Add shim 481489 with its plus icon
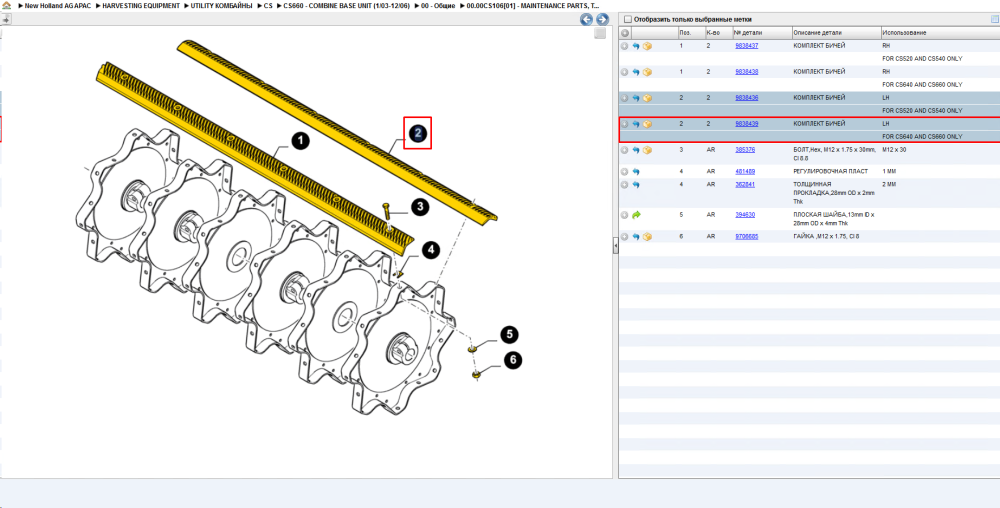The height and width of the screenshot is (508, 1000). pyautogui.click(x=625, y=172)
